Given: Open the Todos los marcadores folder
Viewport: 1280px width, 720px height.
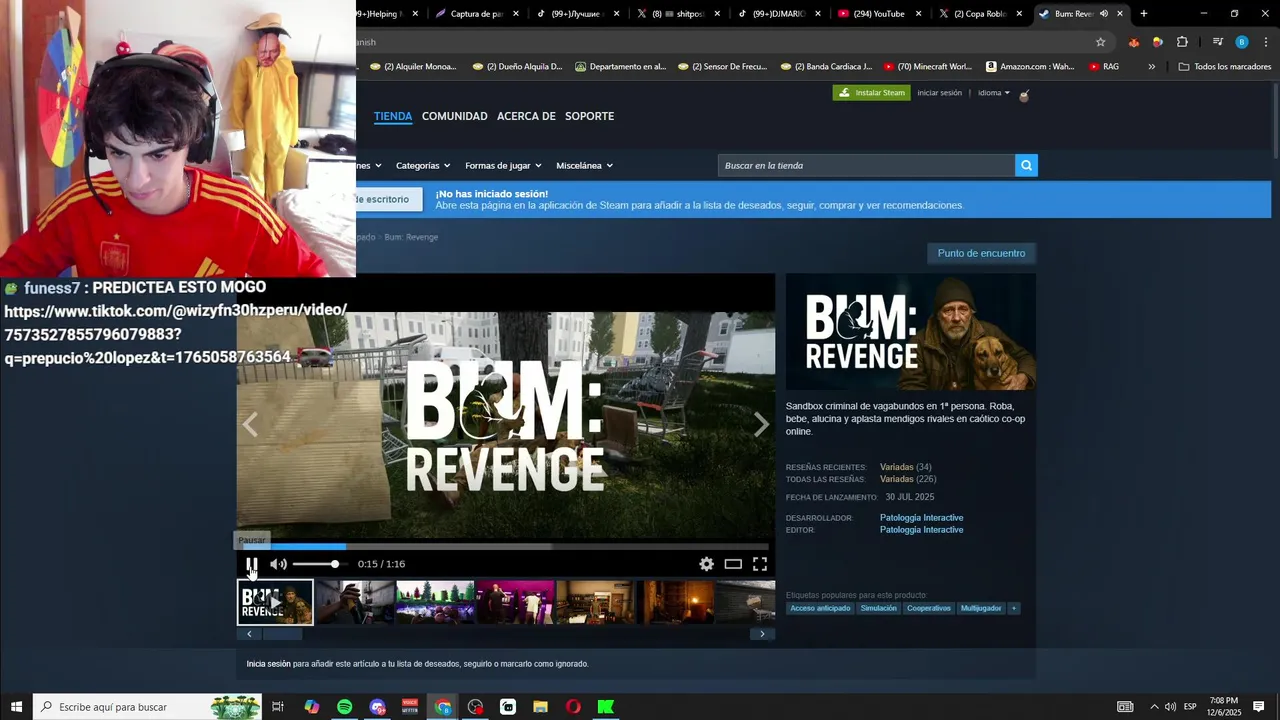Looking at the screenshot, I should click(x=1225, y=67).
